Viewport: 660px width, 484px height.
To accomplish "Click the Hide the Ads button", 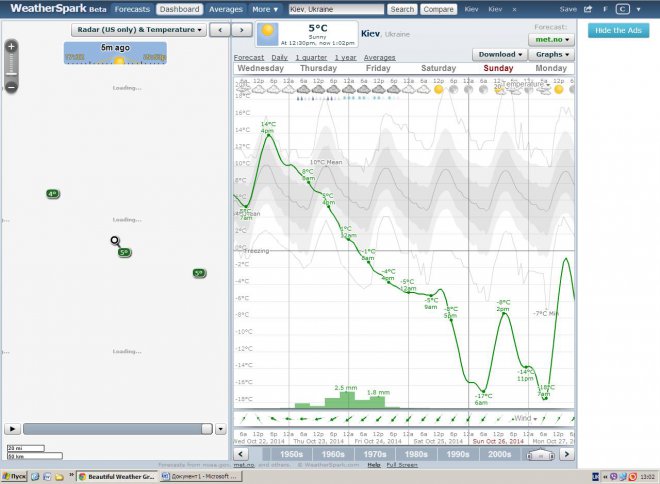I will coord(618,30).
